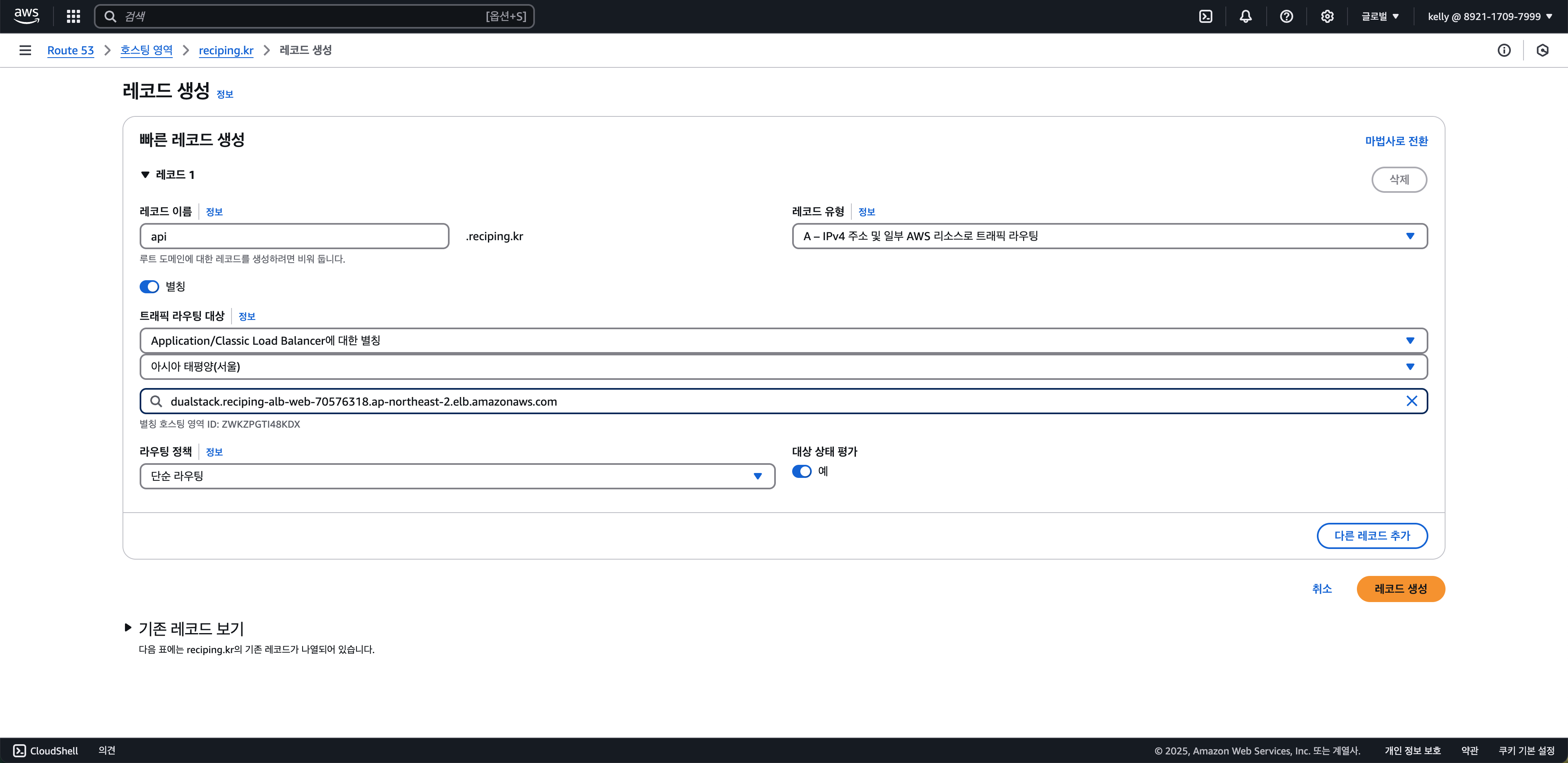The image size is (1568, 763).
Task: Toggle the 대상 상태 평가 switch
Action: [802, 471]
